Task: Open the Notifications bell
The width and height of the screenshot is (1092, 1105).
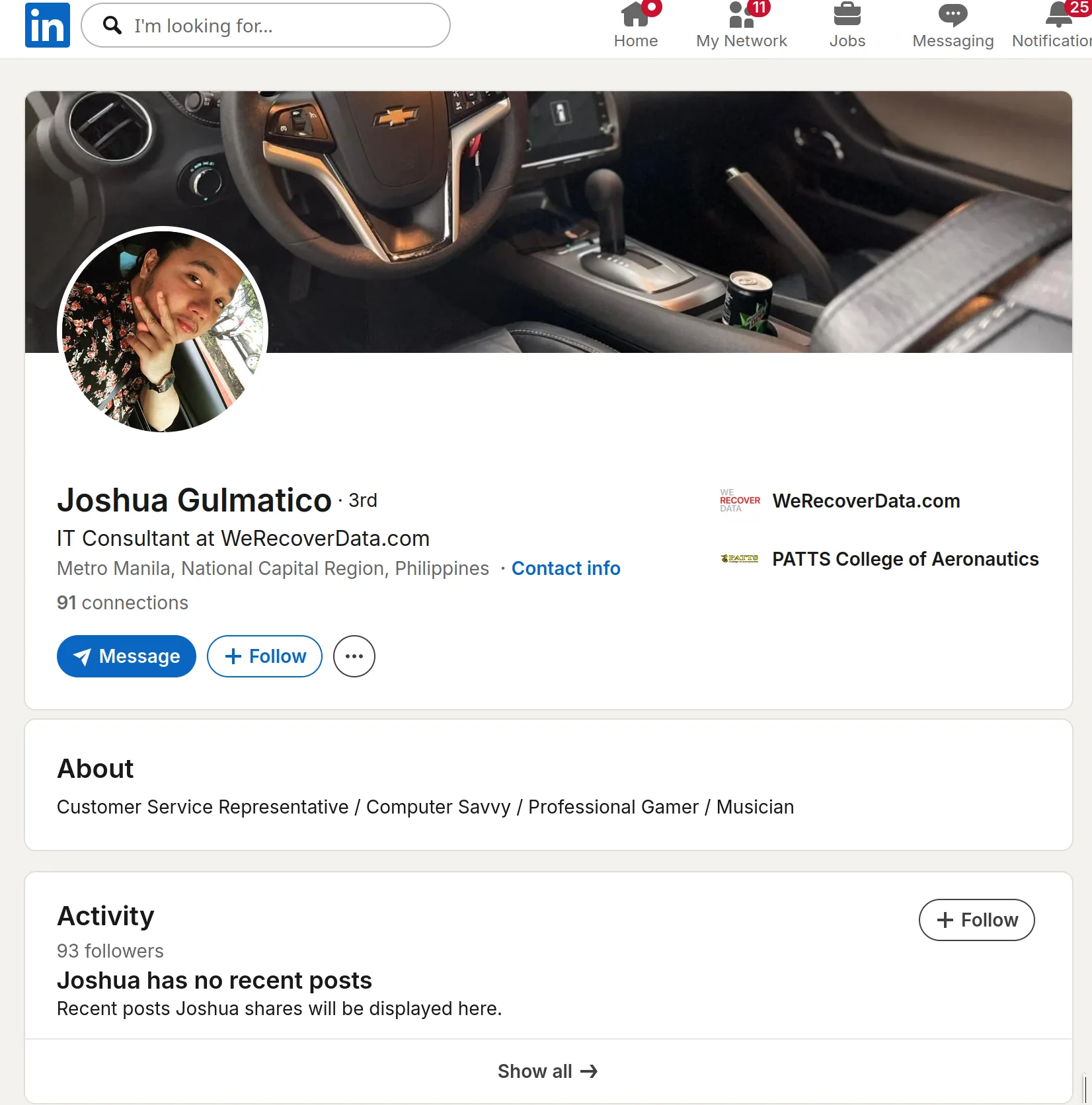Action: click(1052, 25)
